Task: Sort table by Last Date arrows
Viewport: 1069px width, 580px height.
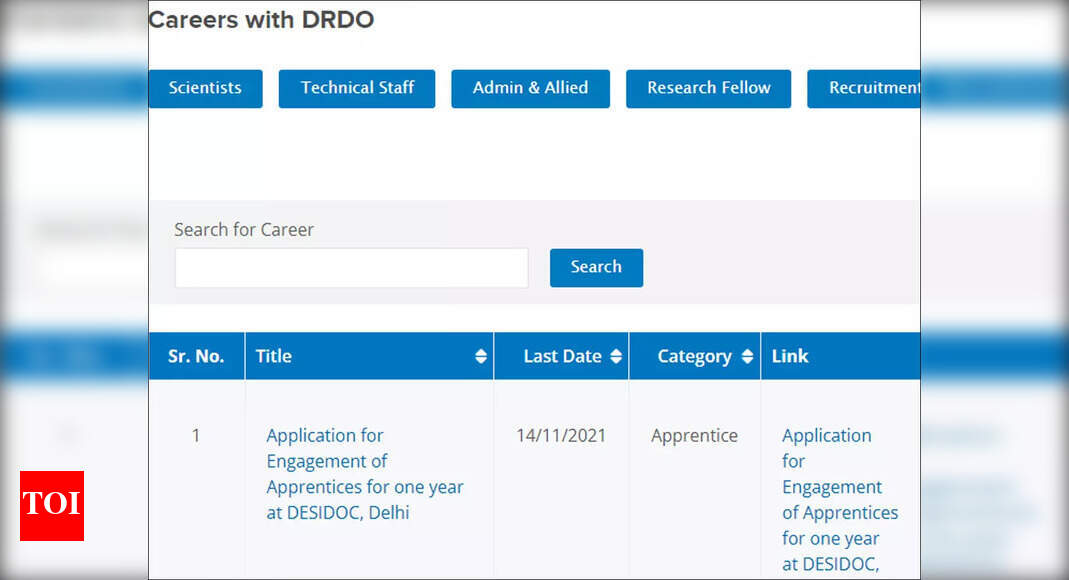Action: point(616,356)
